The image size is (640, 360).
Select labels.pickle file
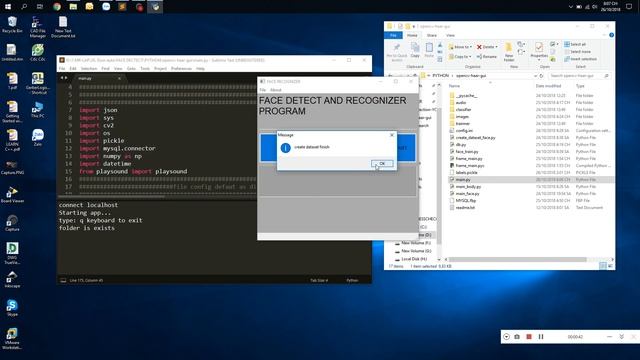click(x=467, y=173)
